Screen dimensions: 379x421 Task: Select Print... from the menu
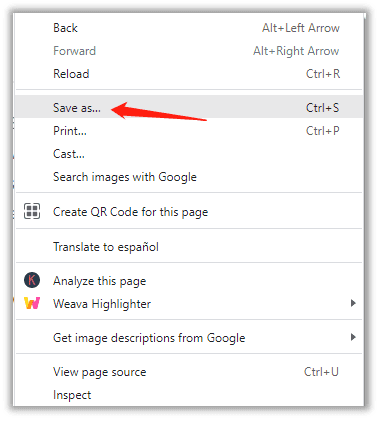(x=189, y=131)
